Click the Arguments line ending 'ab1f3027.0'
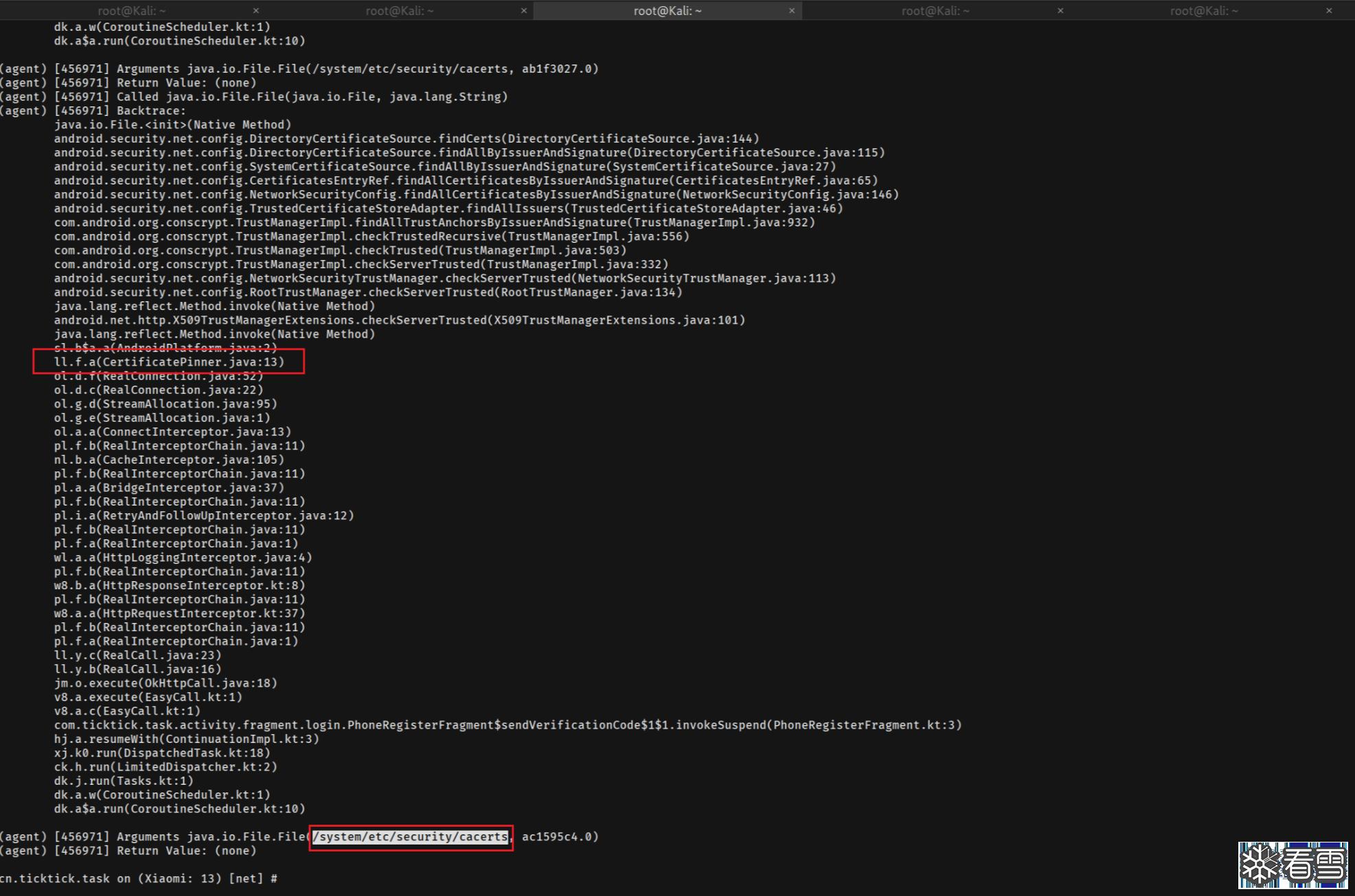 coord(299,69)
